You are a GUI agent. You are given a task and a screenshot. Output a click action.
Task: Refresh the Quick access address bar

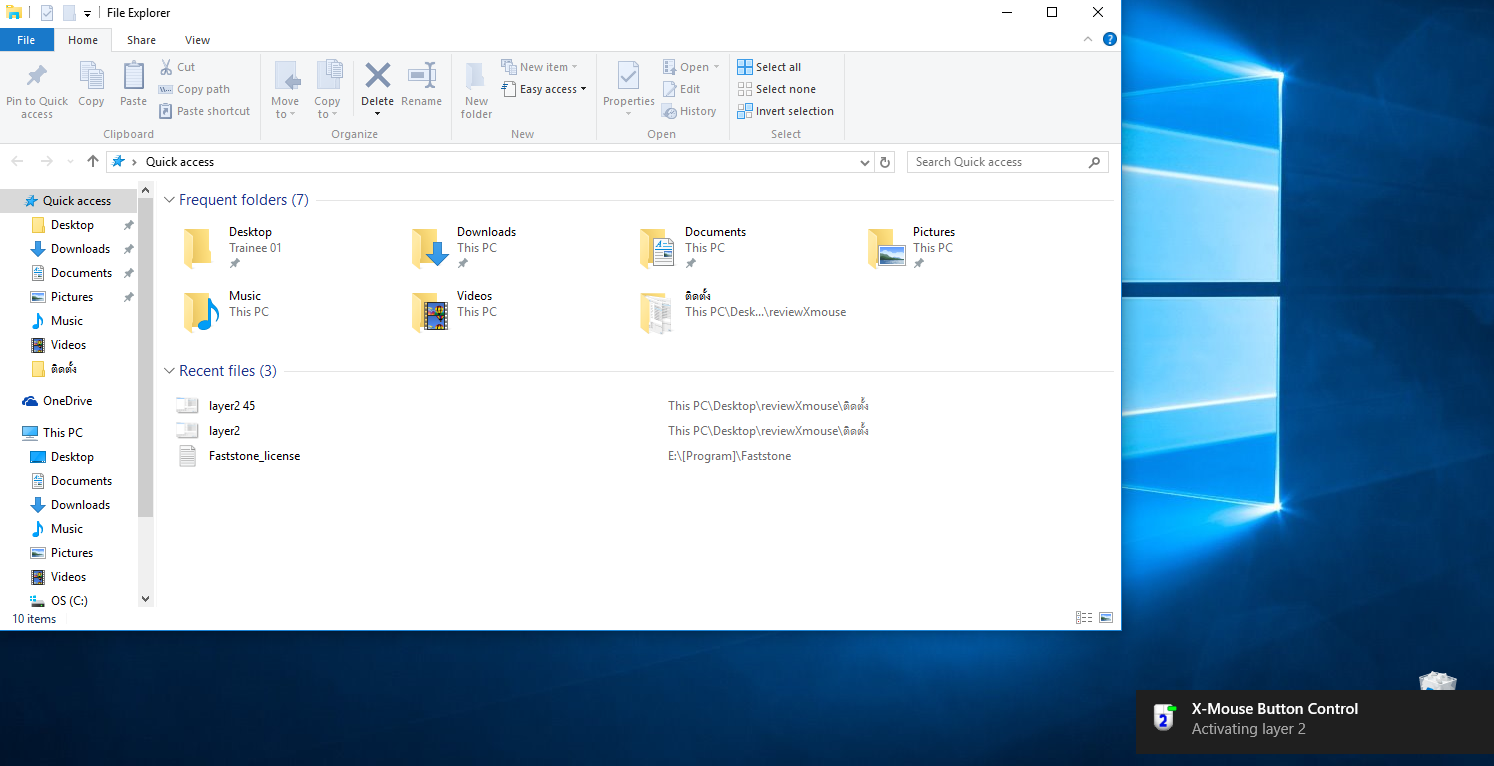884,162
